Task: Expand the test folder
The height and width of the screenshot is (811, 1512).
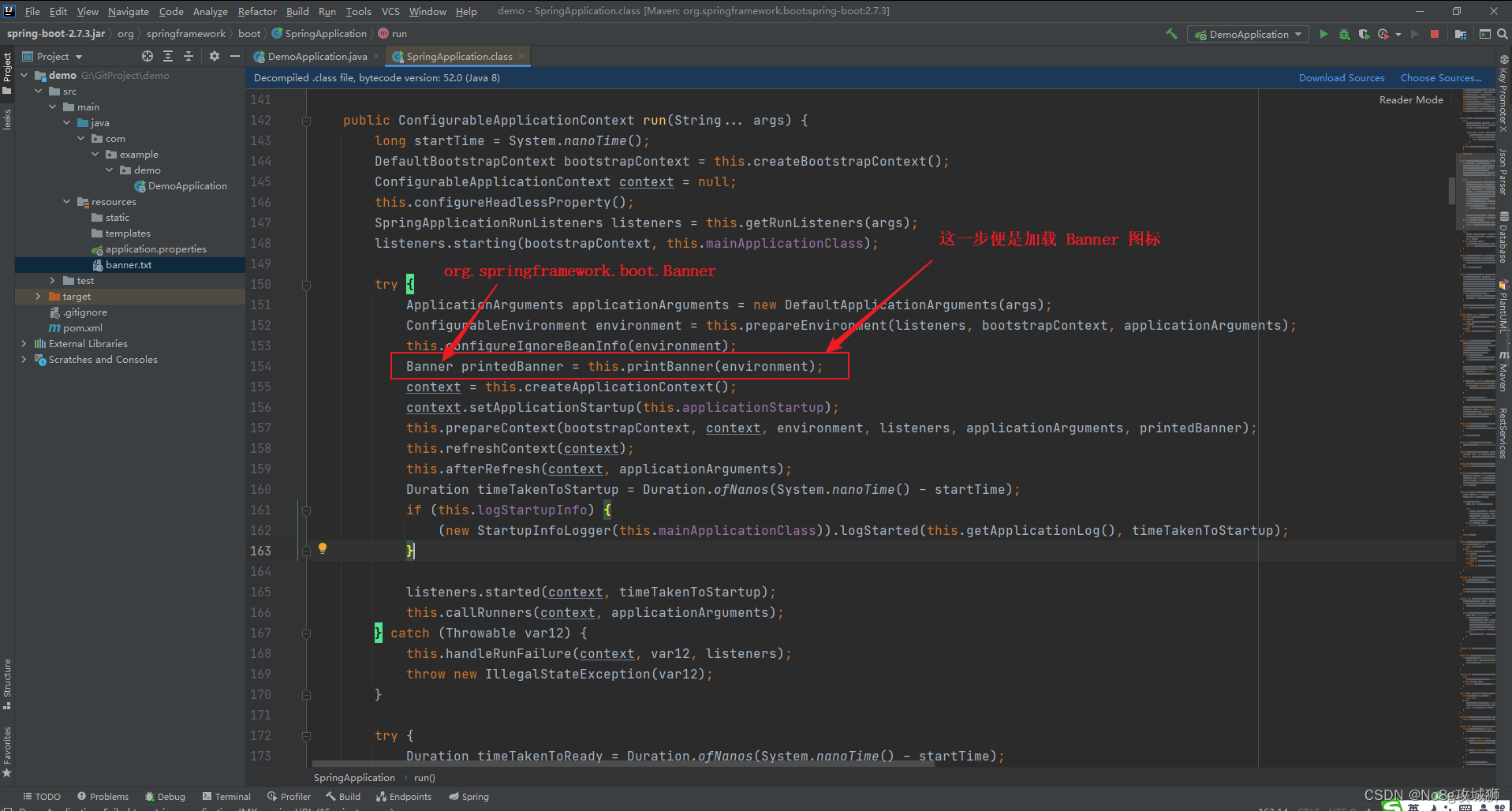Action: [53, 281]
